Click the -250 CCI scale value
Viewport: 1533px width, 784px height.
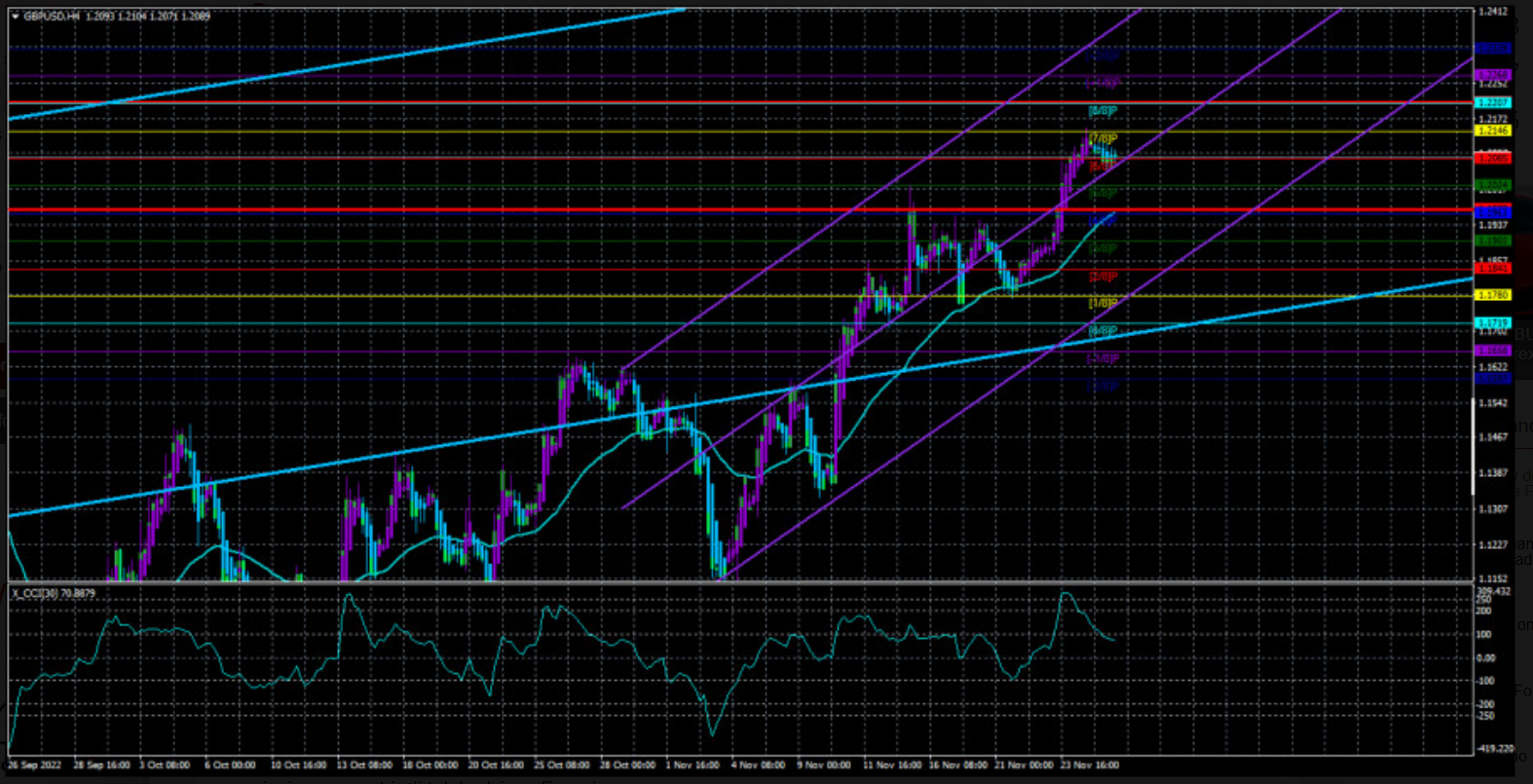[1487, 716]
